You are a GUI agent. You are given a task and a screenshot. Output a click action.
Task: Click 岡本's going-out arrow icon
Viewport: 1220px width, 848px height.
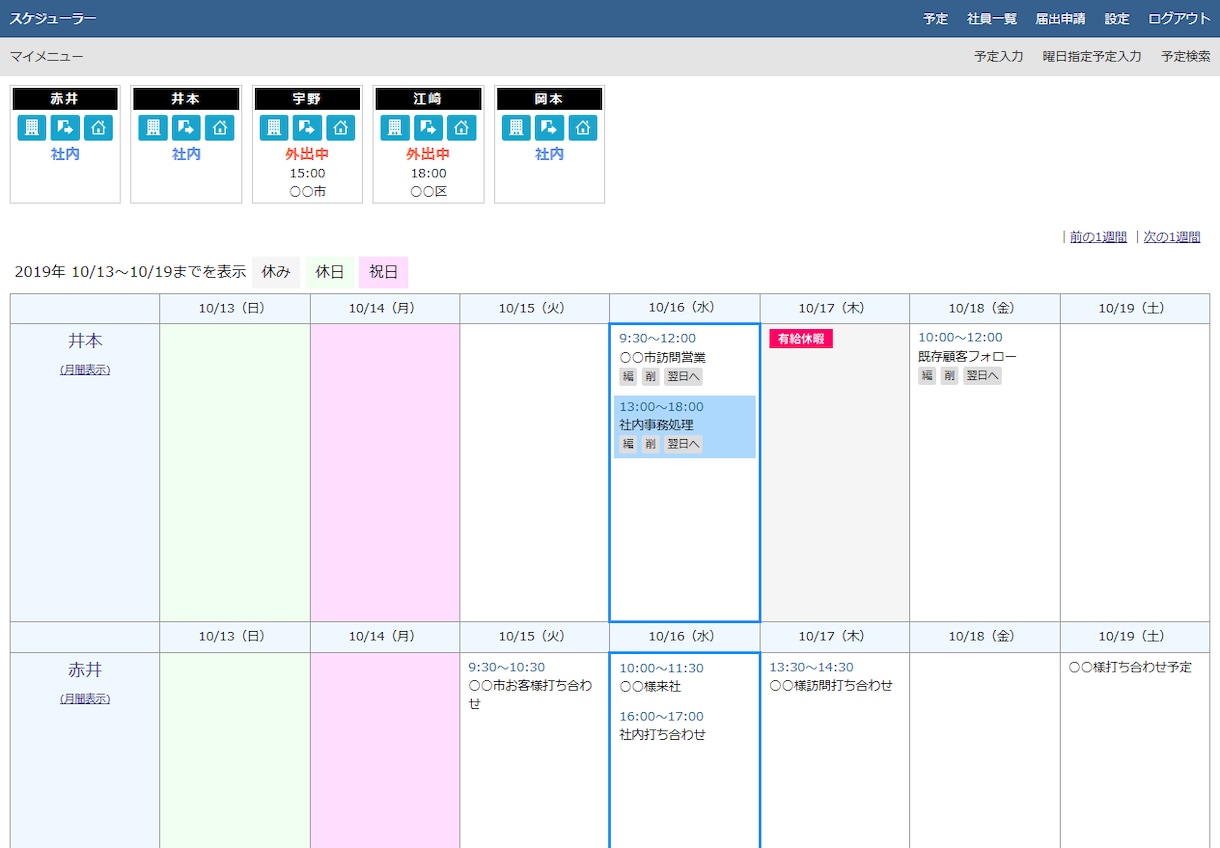[x=549, y=128]
